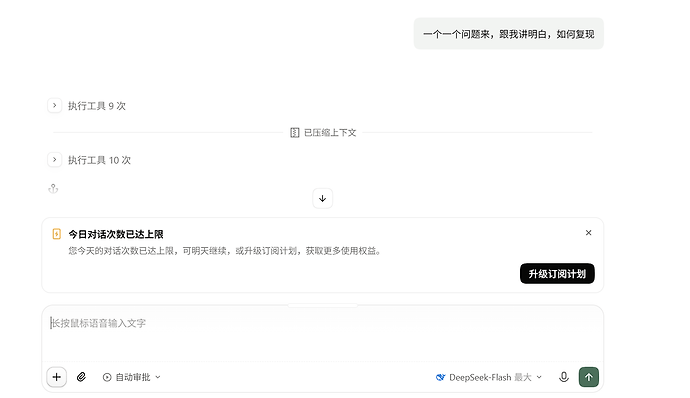Open the plus add menu
This screenshot has height=398, width=690.
coord(57,377)
